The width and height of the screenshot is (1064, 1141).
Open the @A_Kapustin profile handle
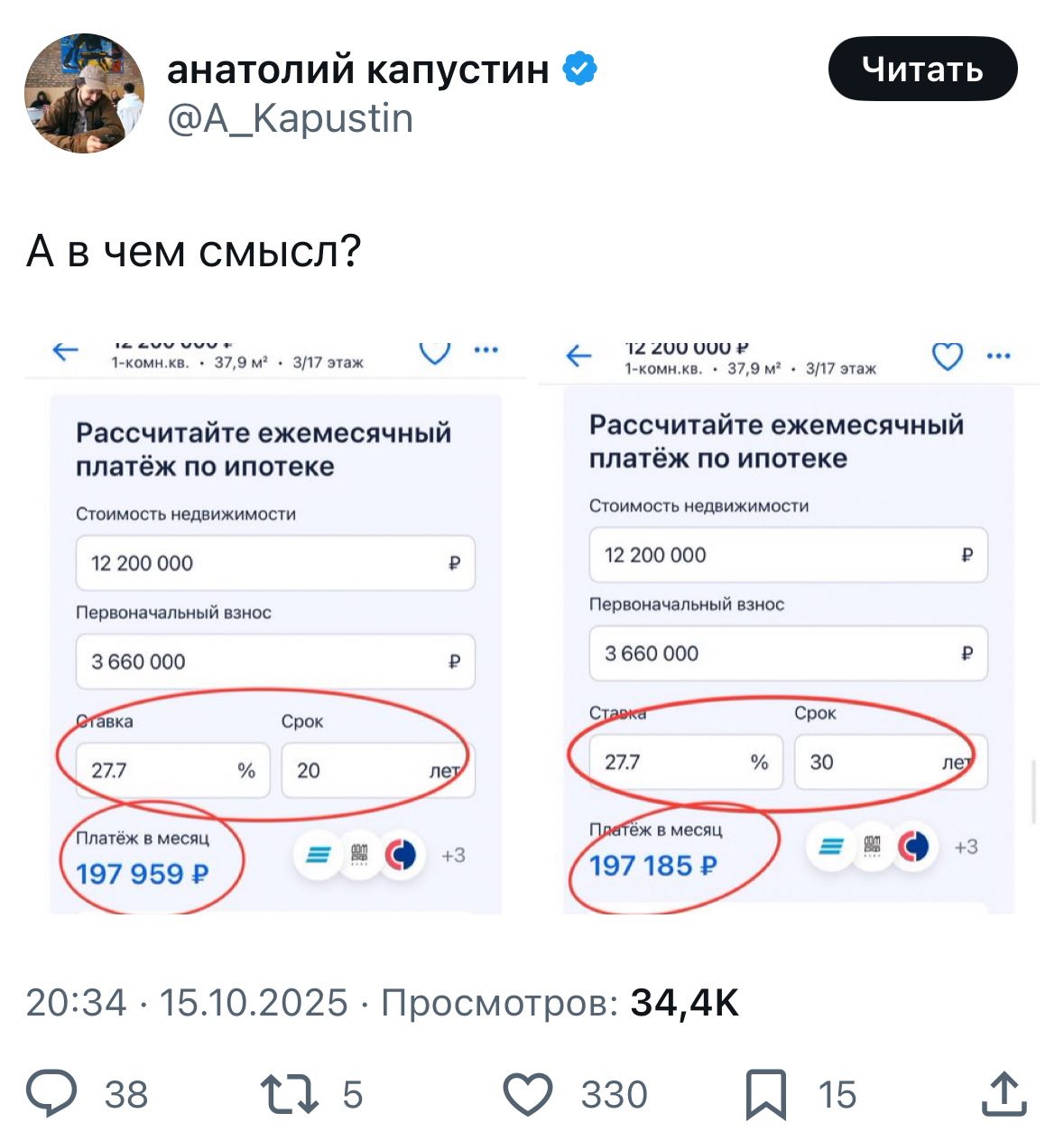click(x=290, y=118)
